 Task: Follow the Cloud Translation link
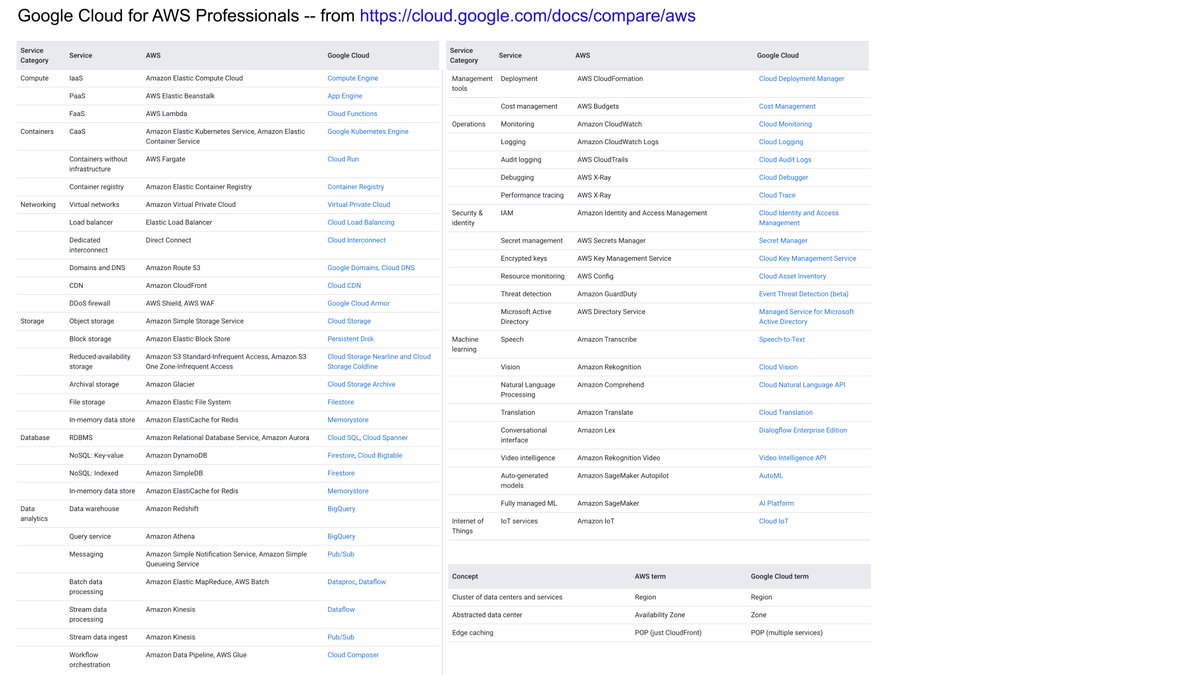pyautogui.click(x=786, y=413)
